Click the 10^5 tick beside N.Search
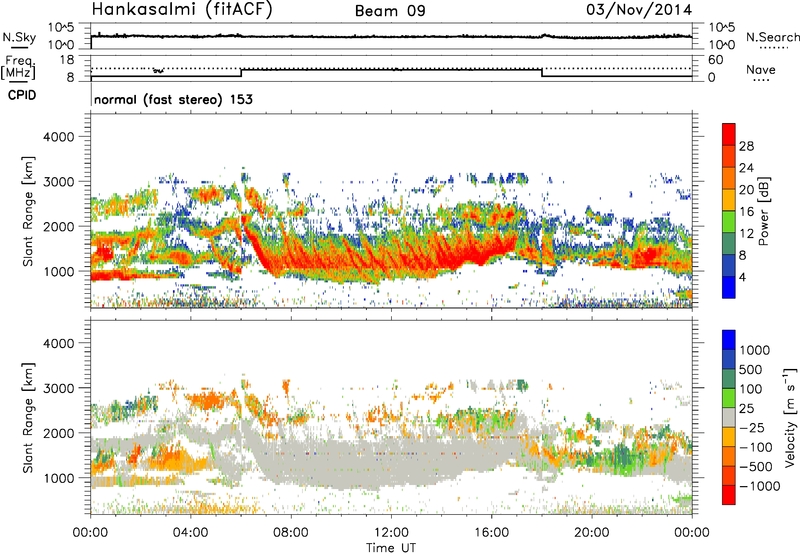This screenshot has width=800, height=554. point(721,27)
